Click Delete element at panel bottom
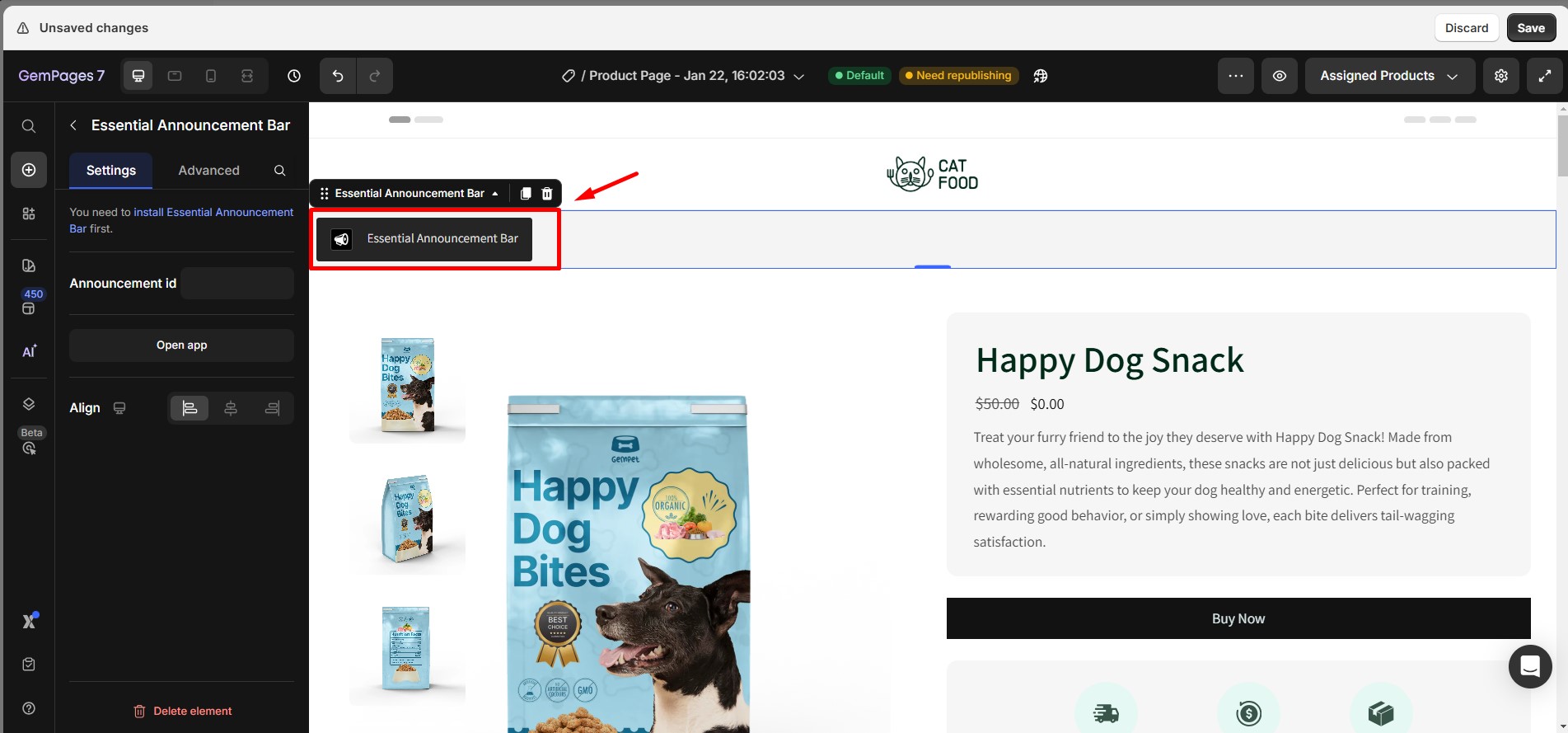Image resolution: width=1568 pixels, height=733 pixels. tap(183, 711)
